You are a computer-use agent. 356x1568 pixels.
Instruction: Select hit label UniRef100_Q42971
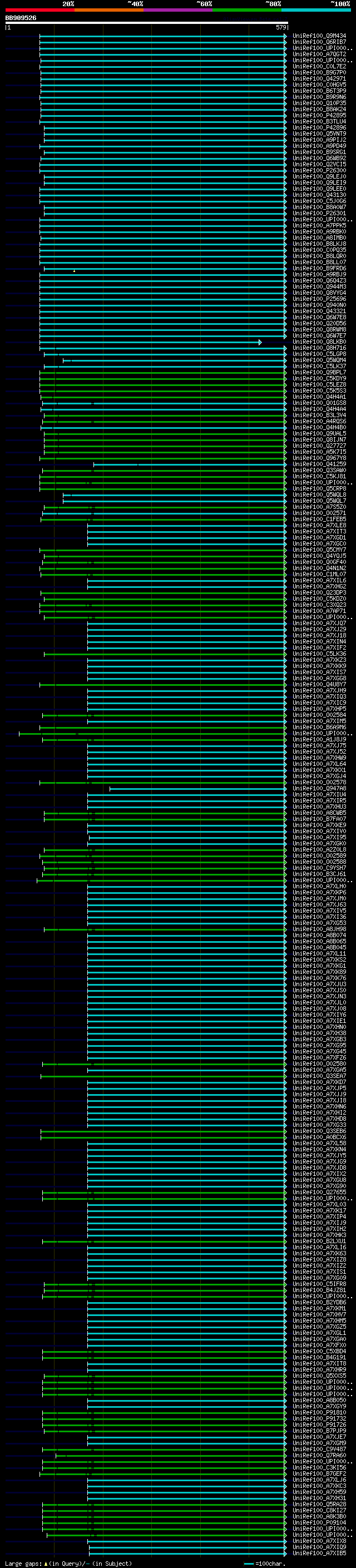319,78
